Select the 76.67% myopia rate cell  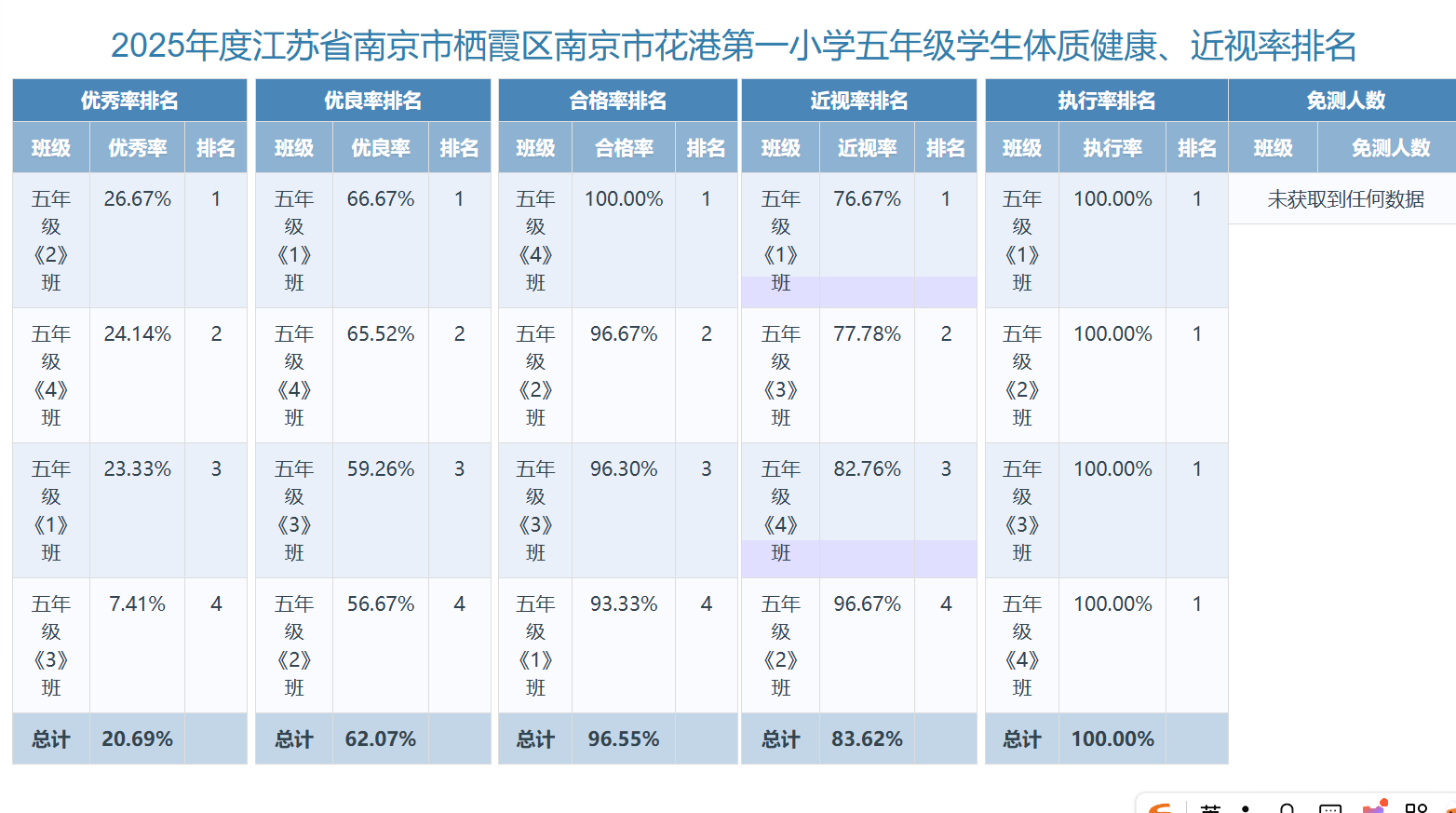(867, 199)
